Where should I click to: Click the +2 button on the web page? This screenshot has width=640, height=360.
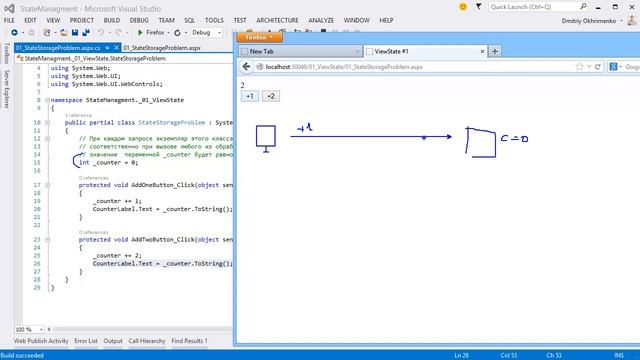(x=271, y=96)
